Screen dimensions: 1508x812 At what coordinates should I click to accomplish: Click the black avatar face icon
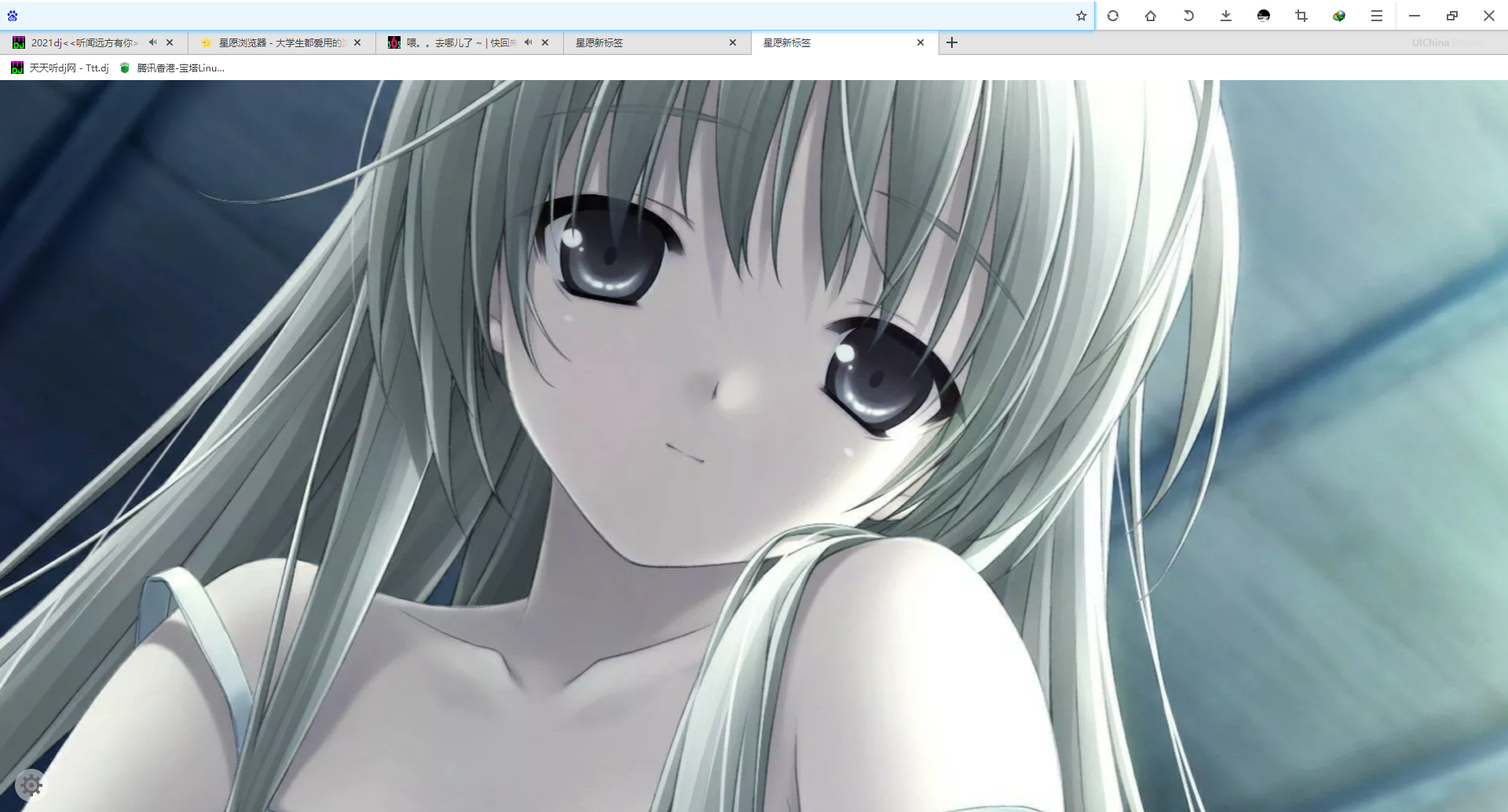(x=1264, y=16)
